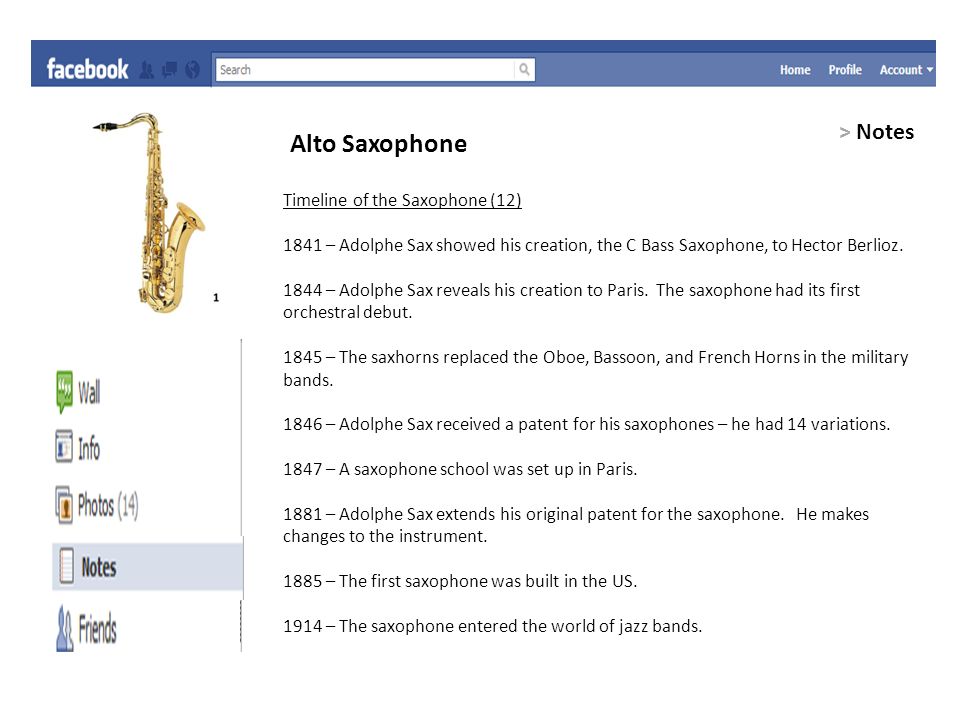Click the Notes breadcrumb heading
960x720 pixels.
(885, 132)
